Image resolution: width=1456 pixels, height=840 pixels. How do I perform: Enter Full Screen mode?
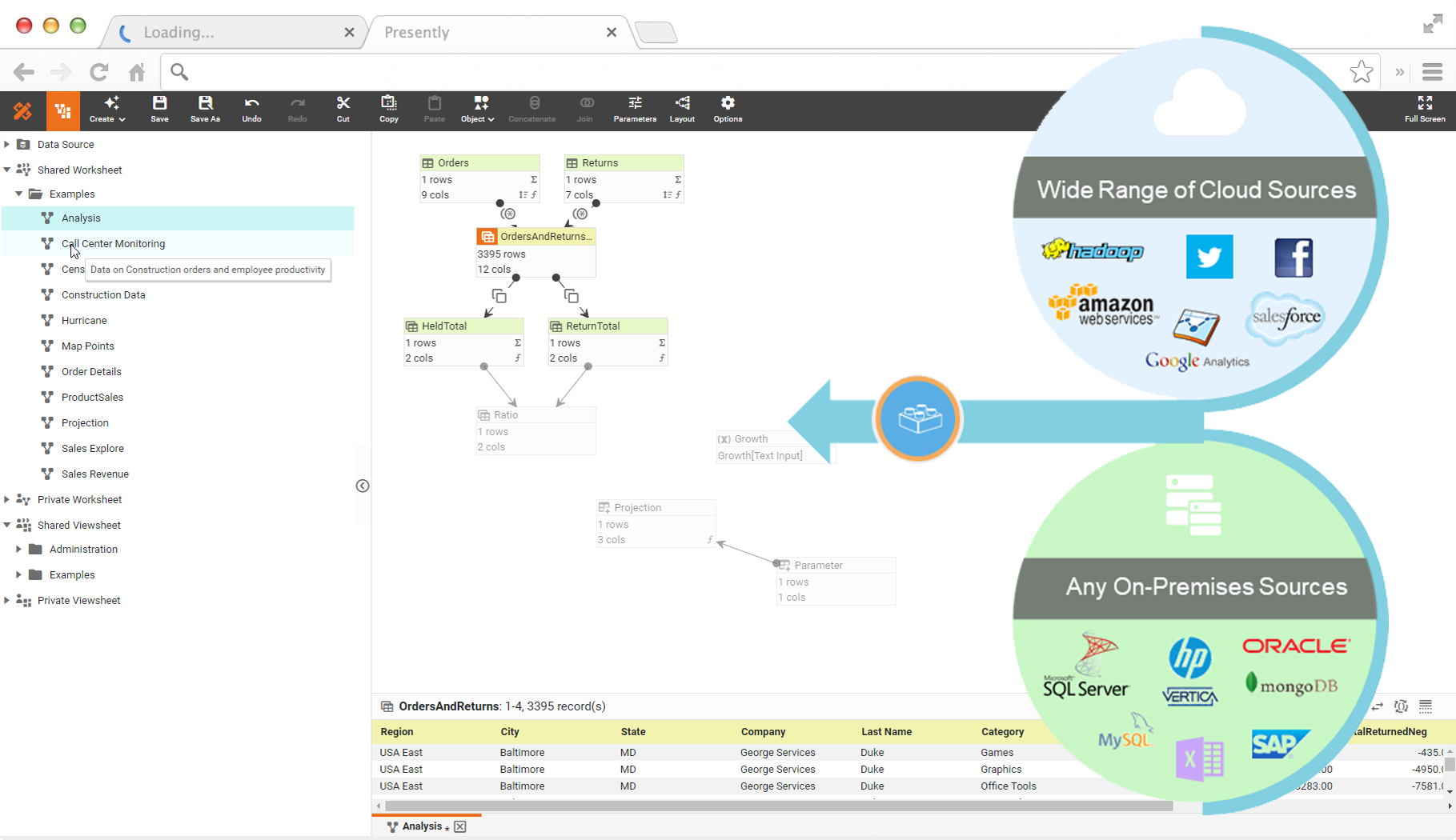pyautogui.click(x=1425, y=110)
